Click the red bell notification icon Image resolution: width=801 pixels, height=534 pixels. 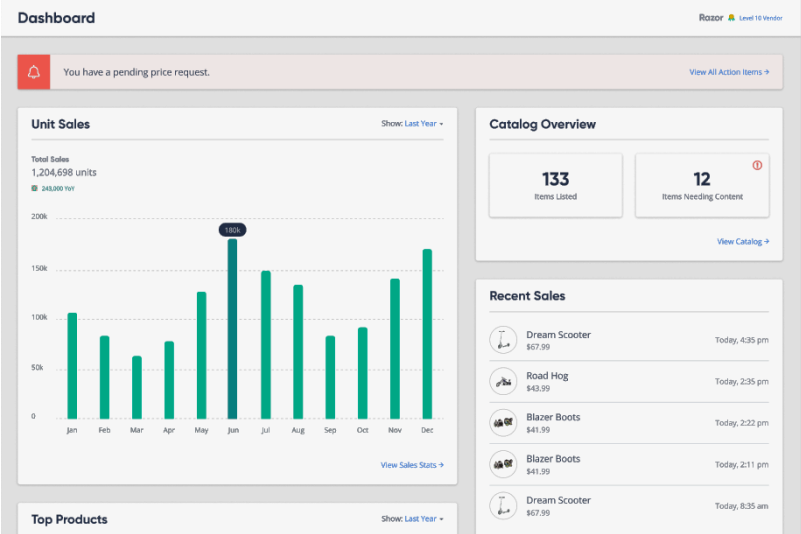point(34,72)
